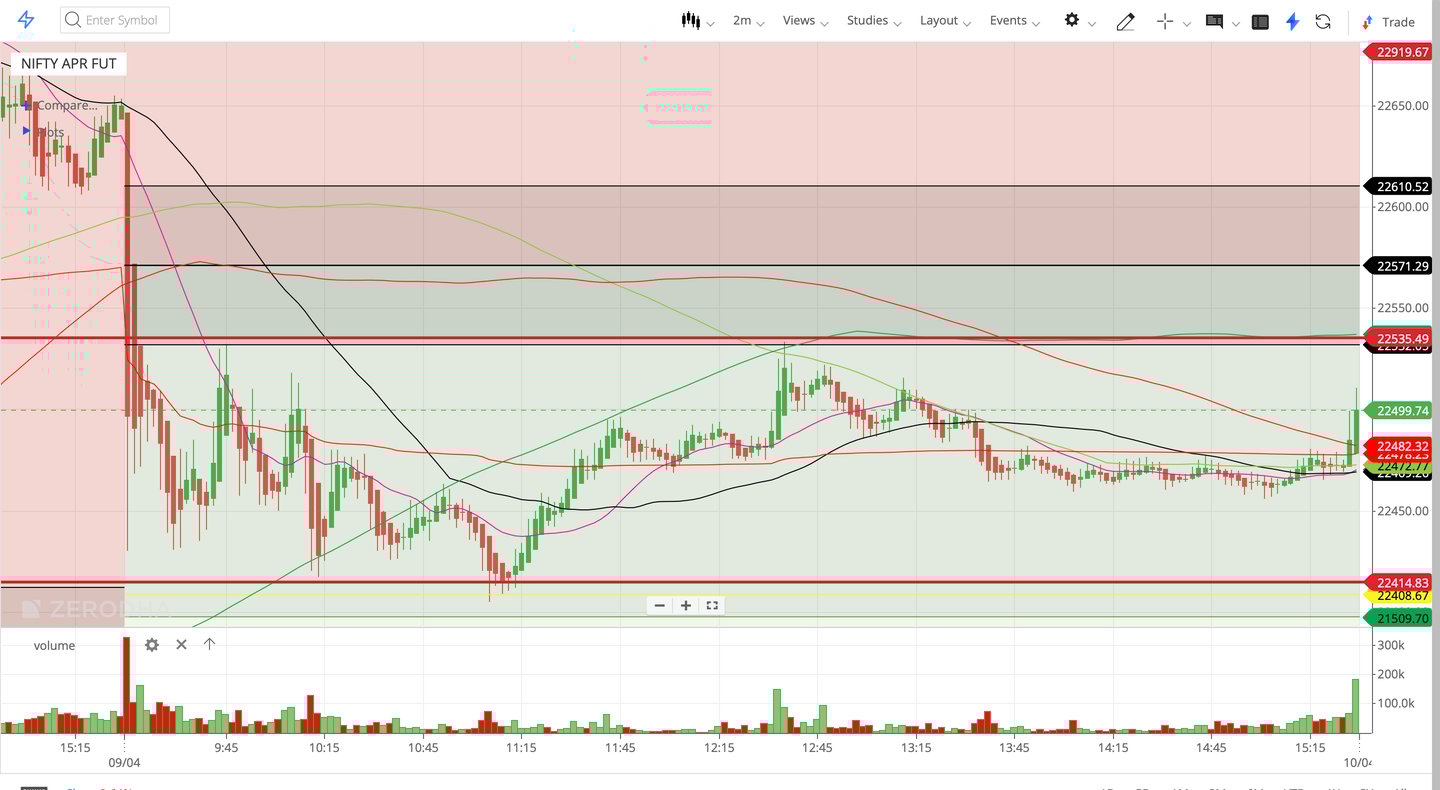Refresh chart with the reload icon
Screen dimensions: 1440x790
point(1323,21)
